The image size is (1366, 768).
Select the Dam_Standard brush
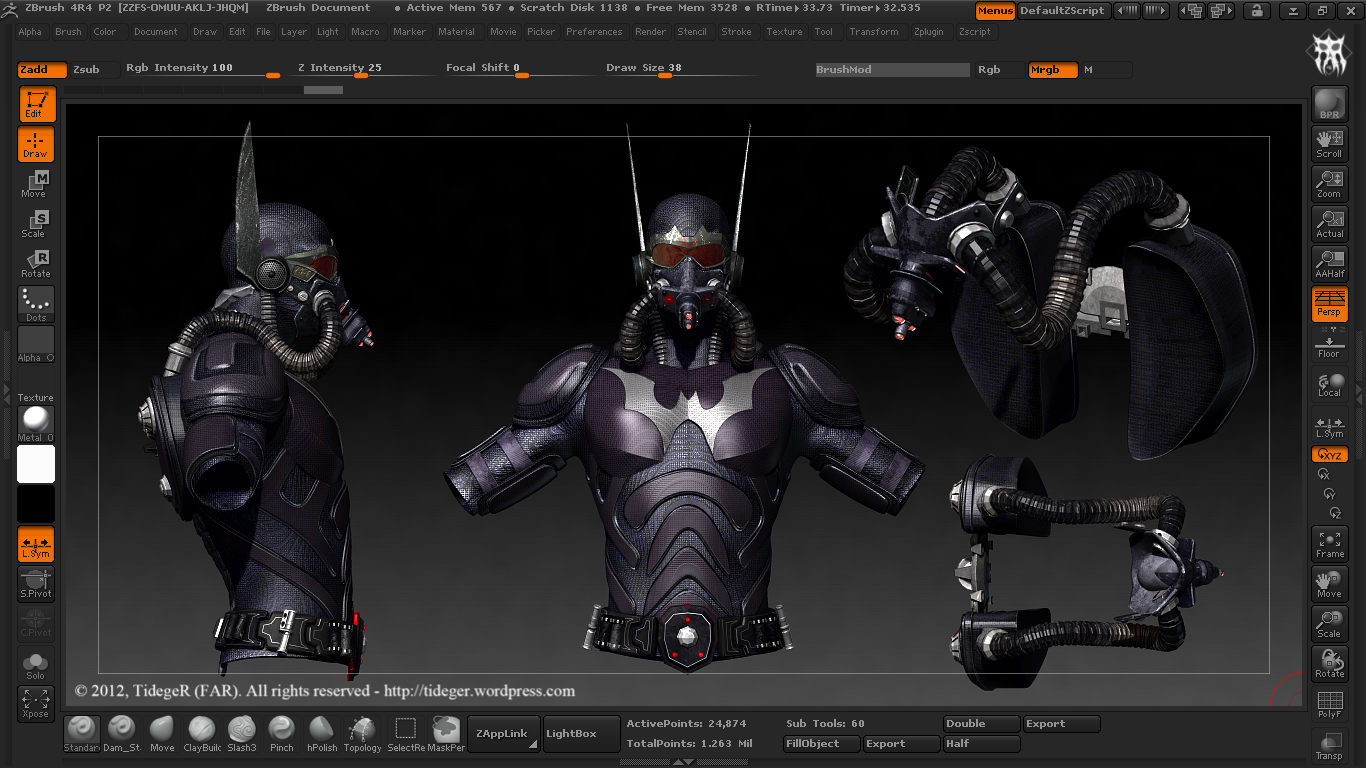point(122,734)
